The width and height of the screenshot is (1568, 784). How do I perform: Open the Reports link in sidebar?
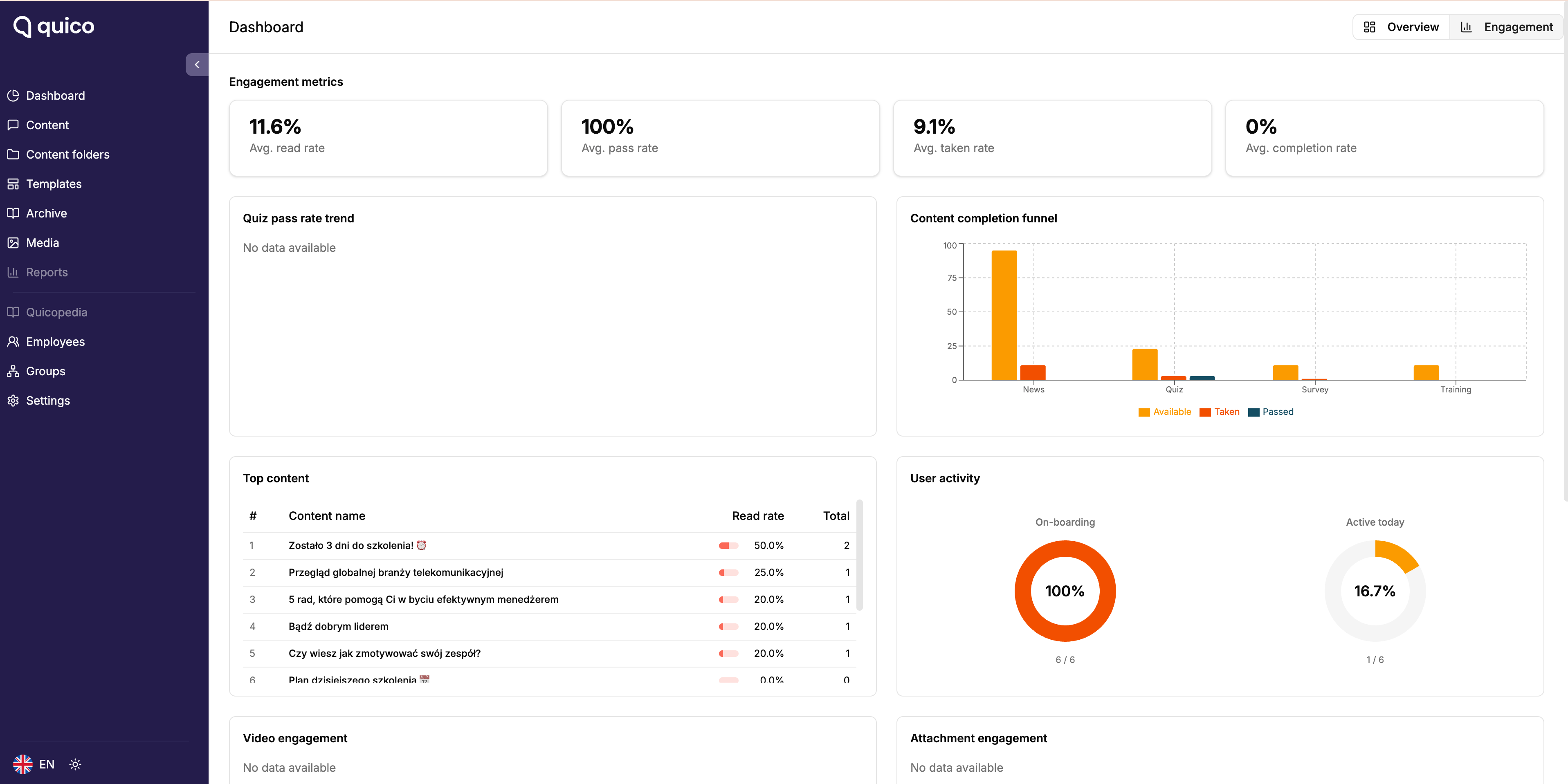[46, 273]
